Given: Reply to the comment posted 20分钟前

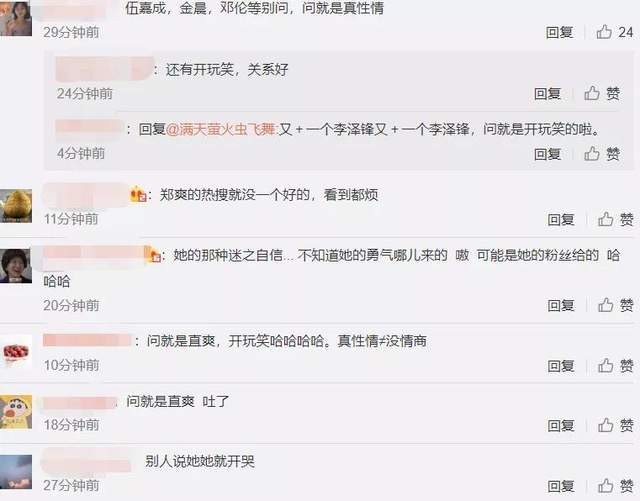Looking at the screenshot, I should click(x=561, y=305).
